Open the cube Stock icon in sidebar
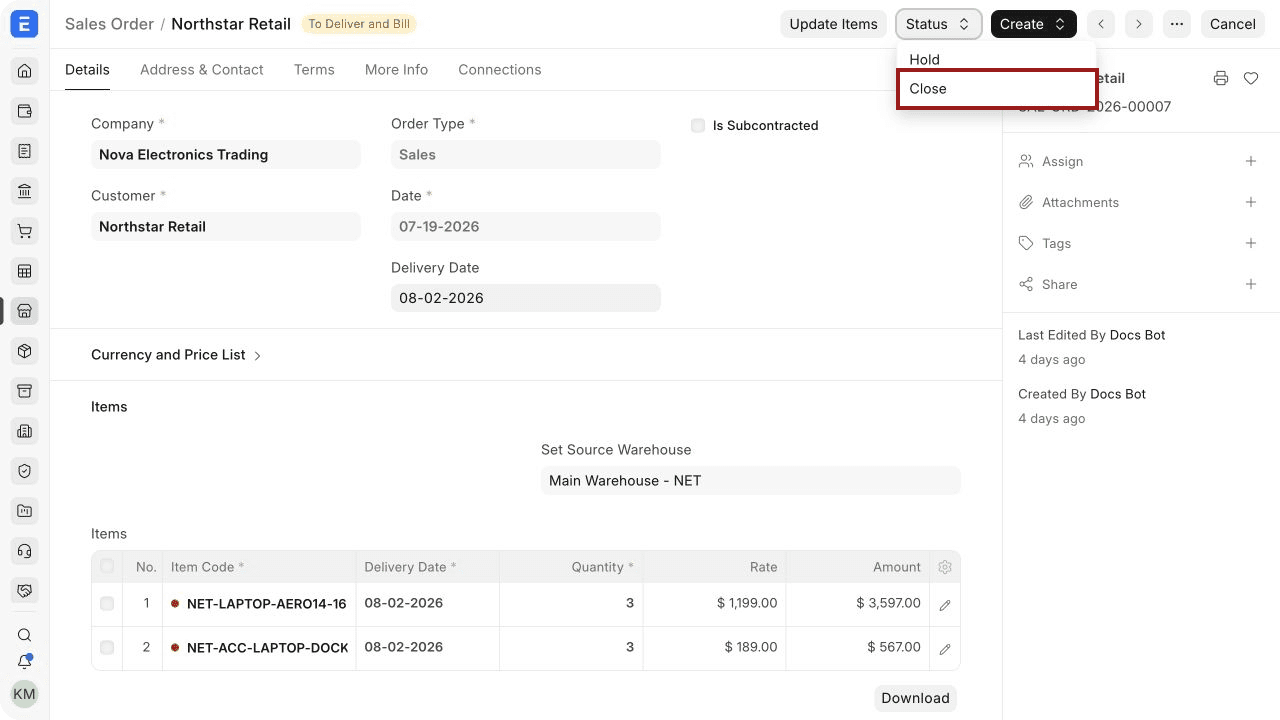The image size is (1280, 720). click(25, 351)
